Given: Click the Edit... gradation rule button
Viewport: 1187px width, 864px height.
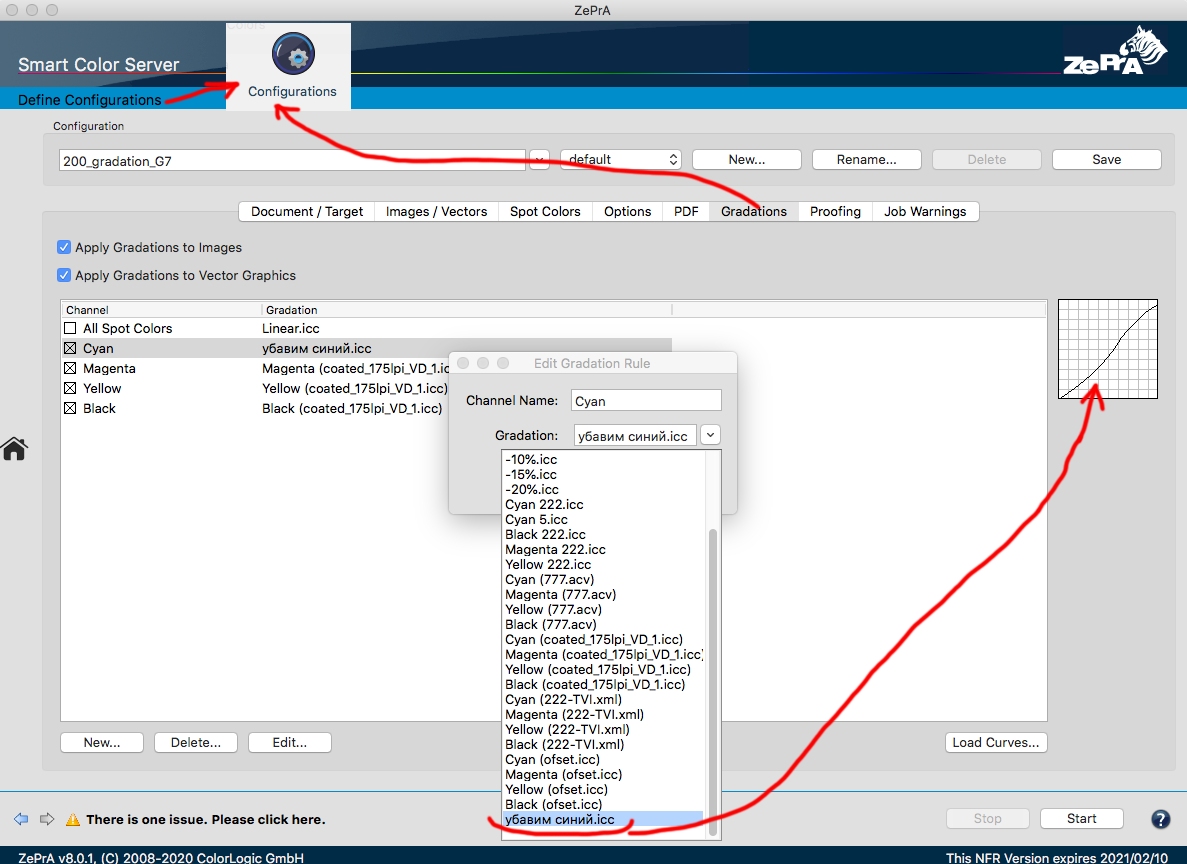Looking at the screenshot, I should pyautogui.click(x=290, y=743).
